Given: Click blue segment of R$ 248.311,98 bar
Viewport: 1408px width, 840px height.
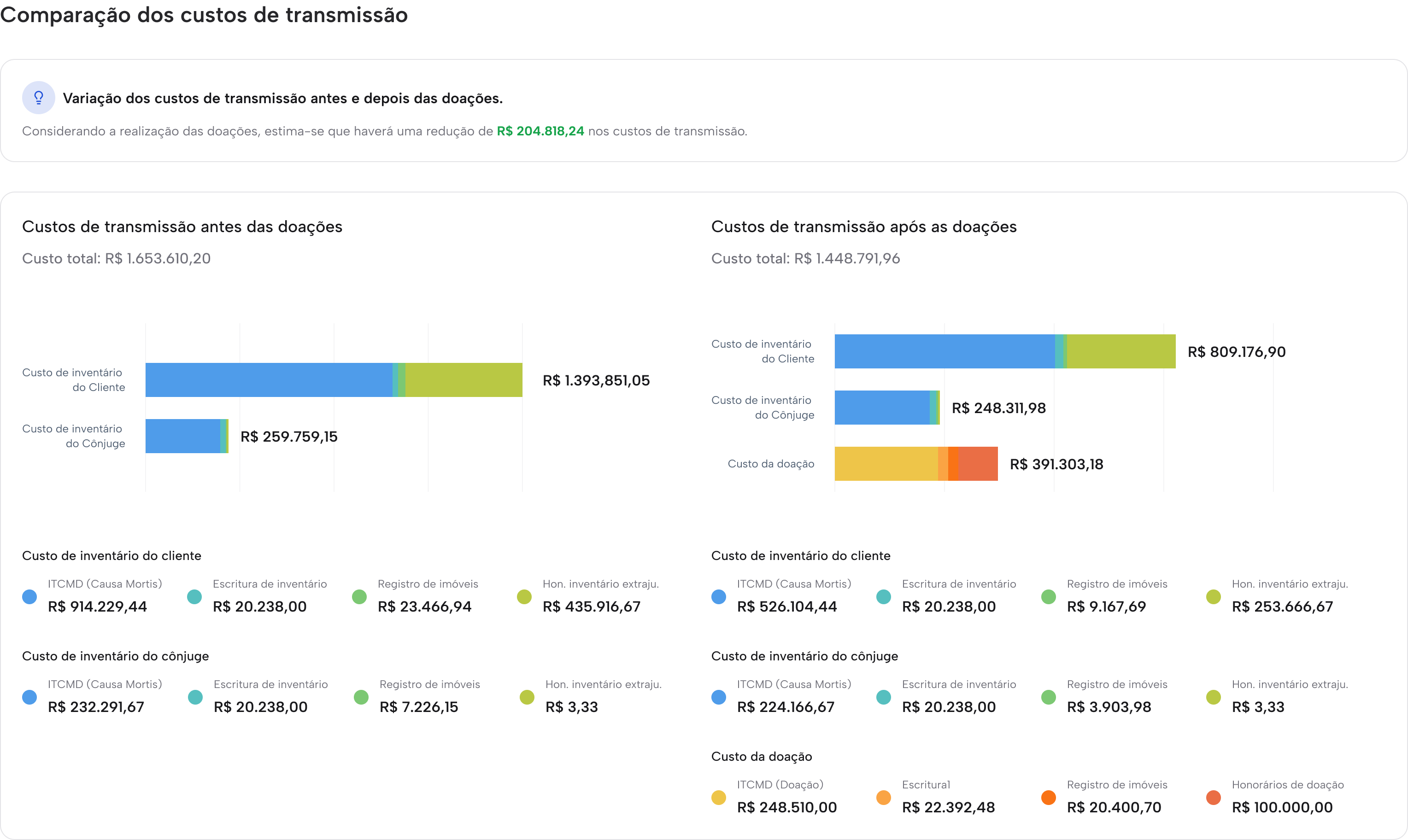Looking at the screenshot, I should 882,408.
